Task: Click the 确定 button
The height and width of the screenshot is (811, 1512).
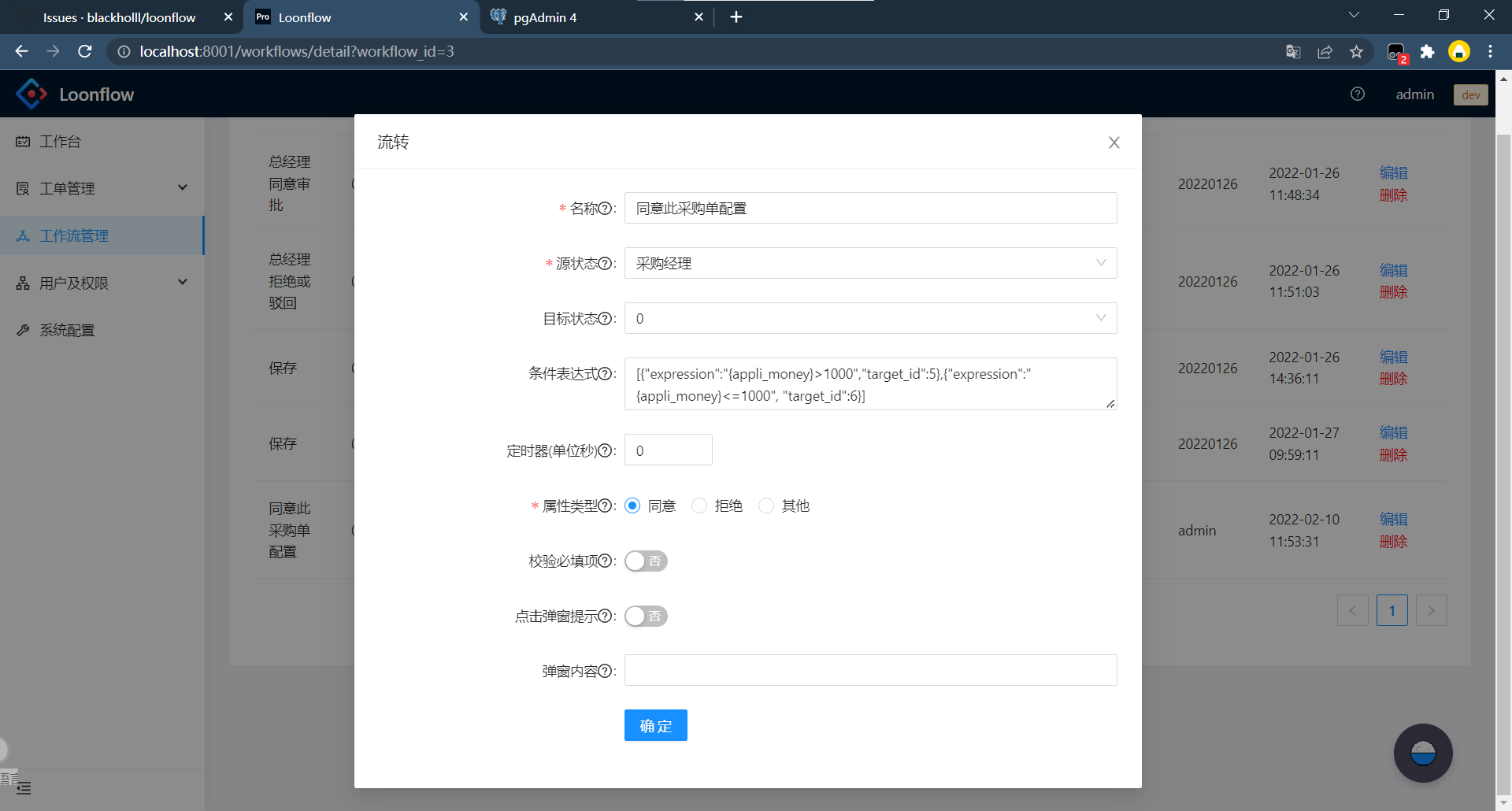Action: click(x=656, y=726)
